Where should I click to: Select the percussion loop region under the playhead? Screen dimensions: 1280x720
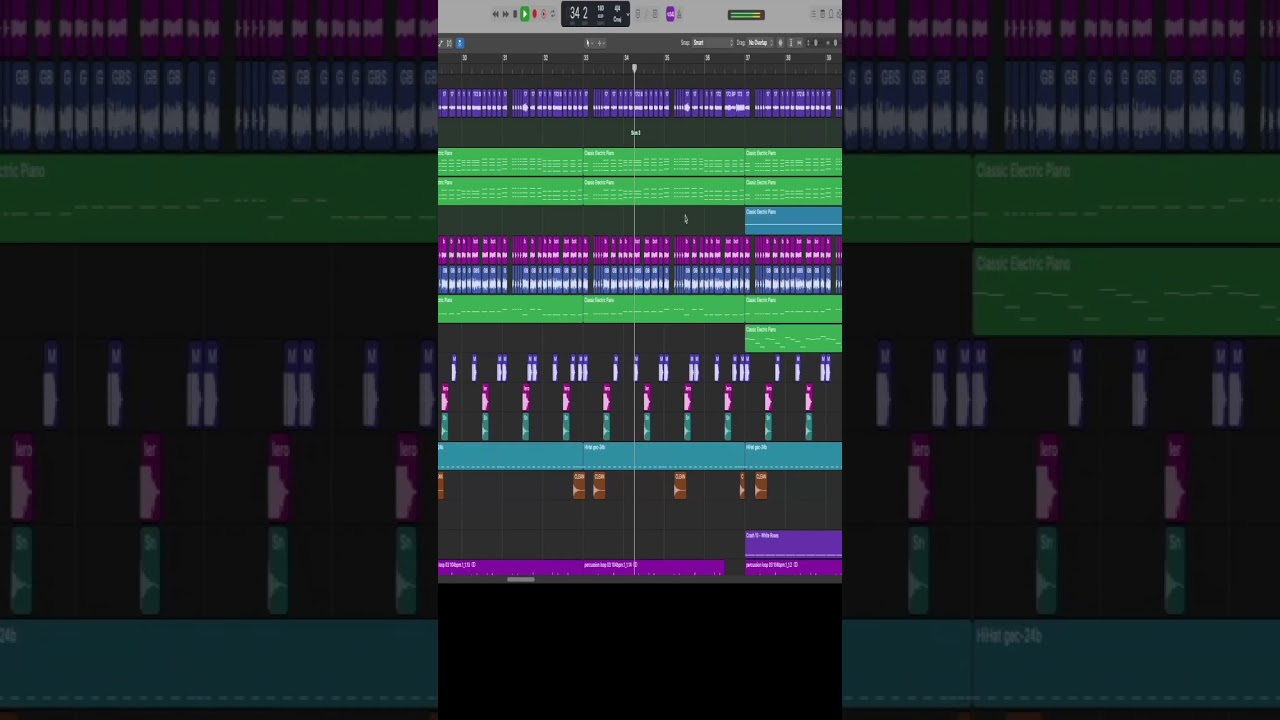(654, 567)
